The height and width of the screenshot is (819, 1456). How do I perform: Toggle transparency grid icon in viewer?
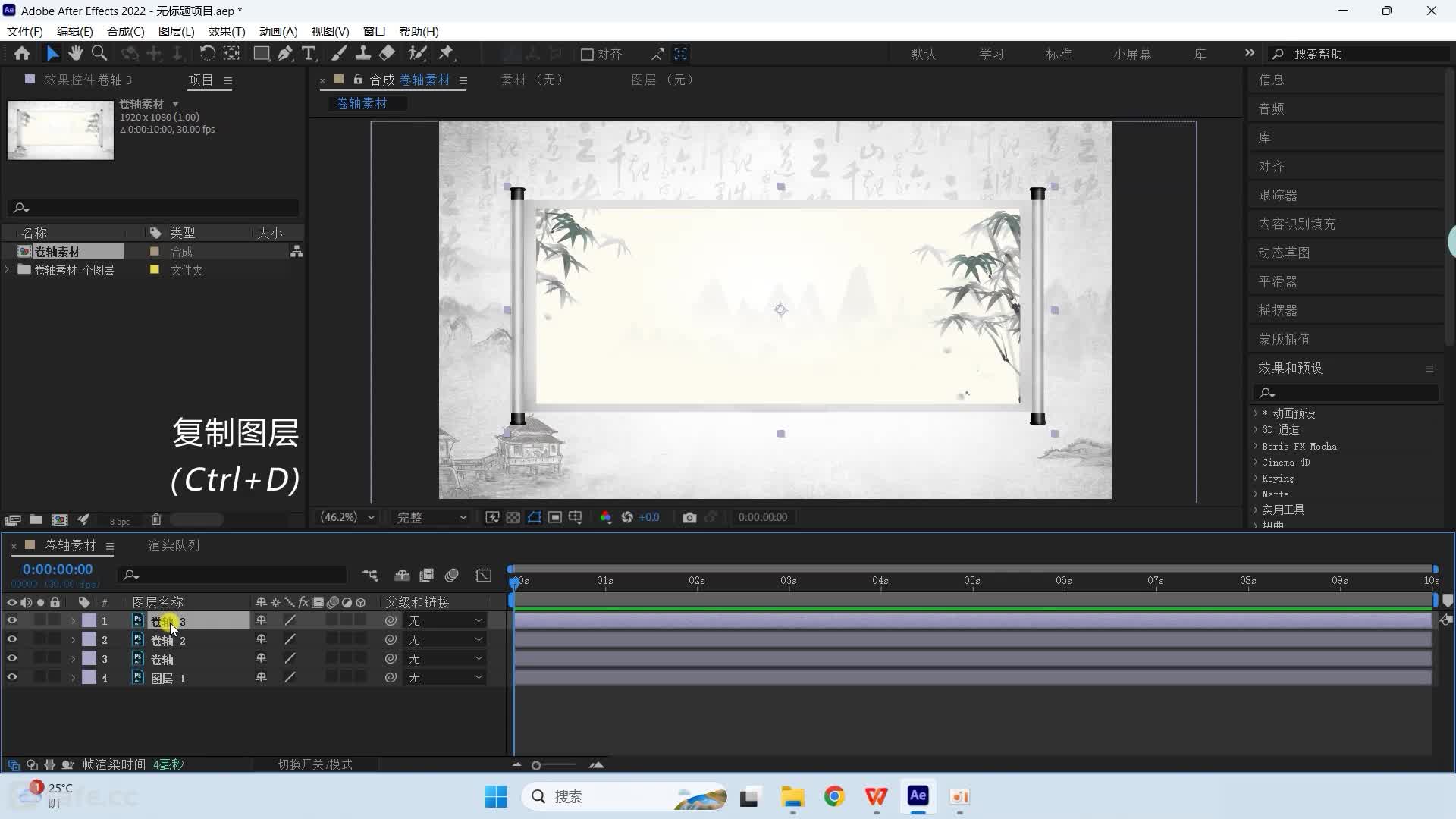(x=513, y=517)
